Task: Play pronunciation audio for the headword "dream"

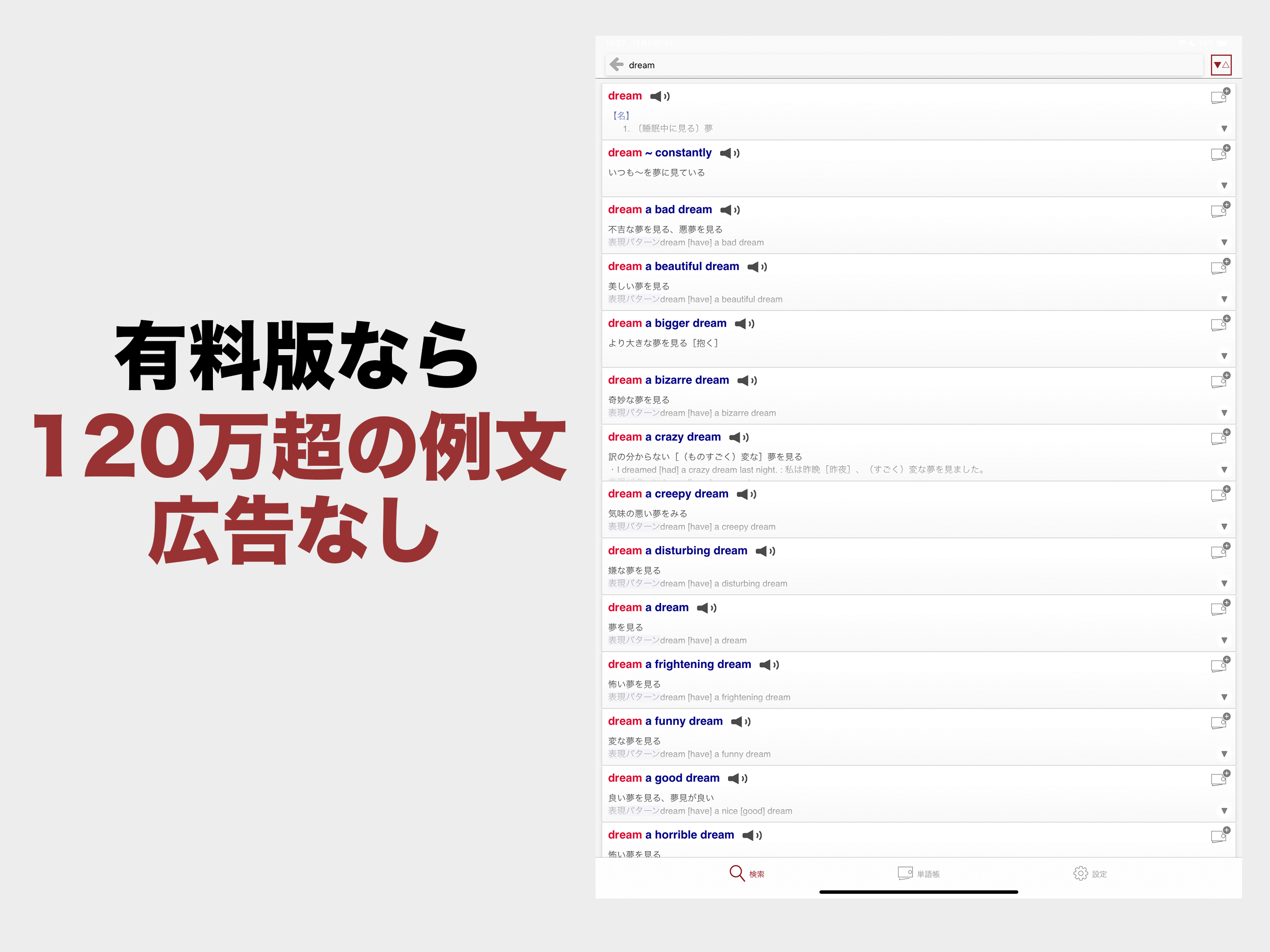Action: coord(660,96)
